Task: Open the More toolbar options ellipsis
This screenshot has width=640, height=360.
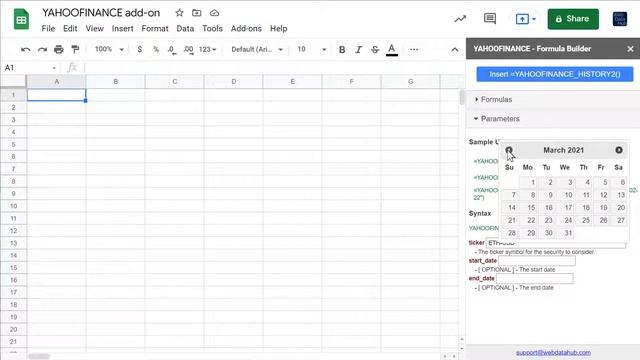Action: tap(414, 49)
